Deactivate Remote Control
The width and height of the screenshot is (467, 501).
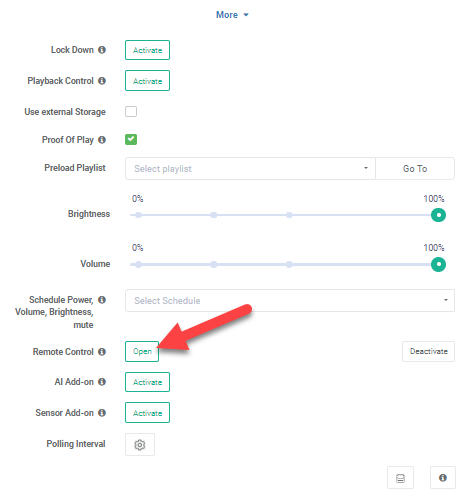428,351
